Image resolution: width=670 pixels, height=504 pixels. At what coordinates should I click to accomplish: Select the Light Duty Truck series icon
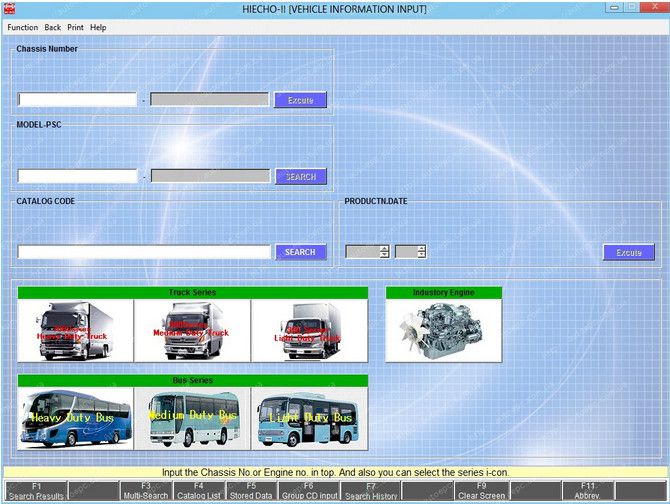(310, 331)
